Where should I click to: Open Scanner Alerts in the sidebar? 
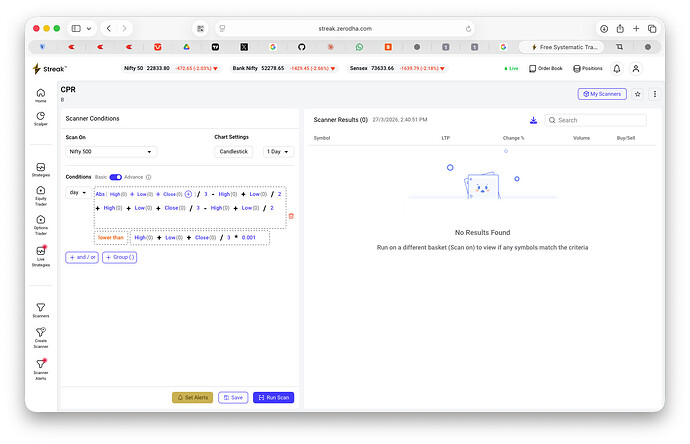pos(40,369)
